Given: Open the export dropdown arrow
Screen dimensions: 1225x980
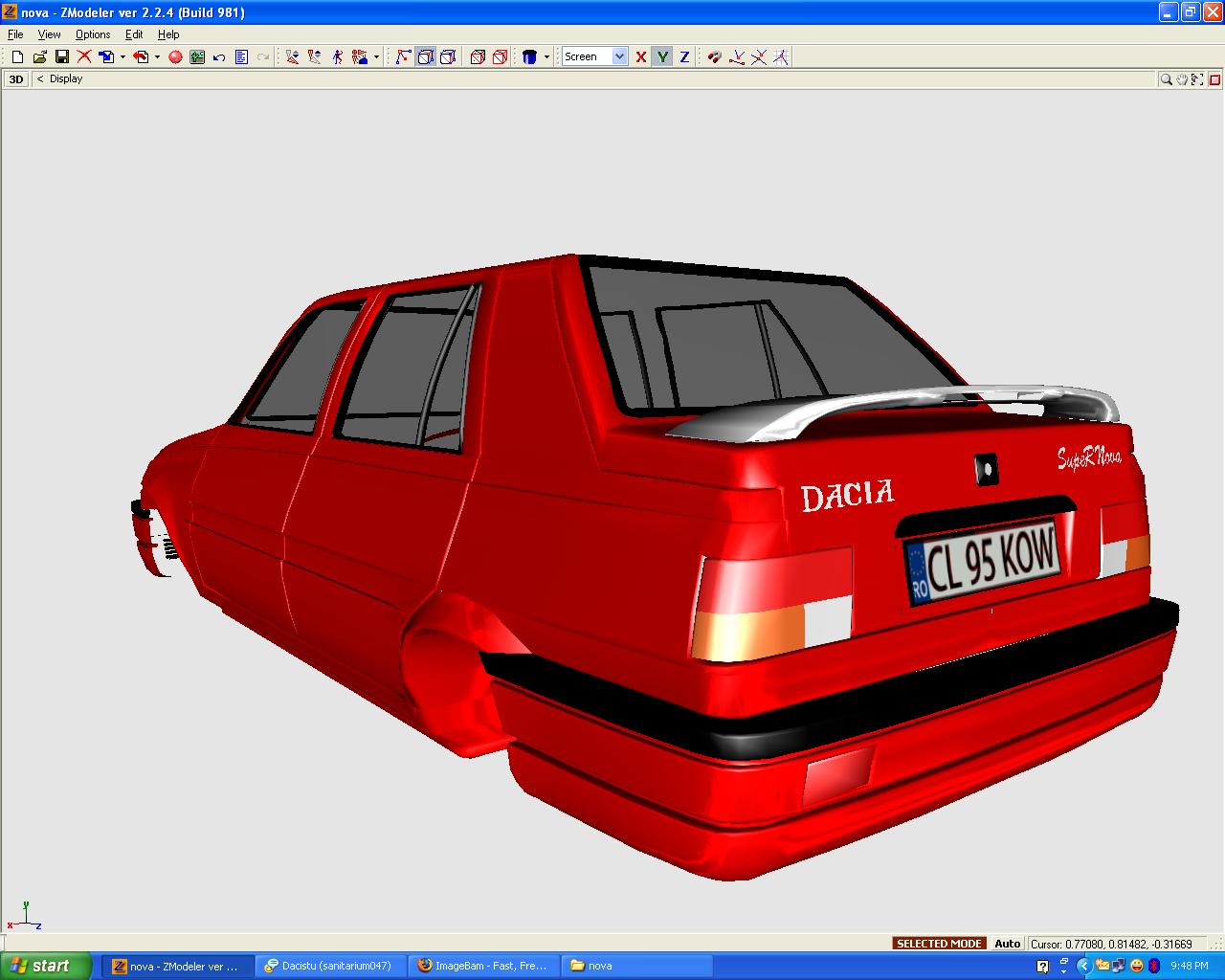Looking at the screenshot, I should click(157, 57).
